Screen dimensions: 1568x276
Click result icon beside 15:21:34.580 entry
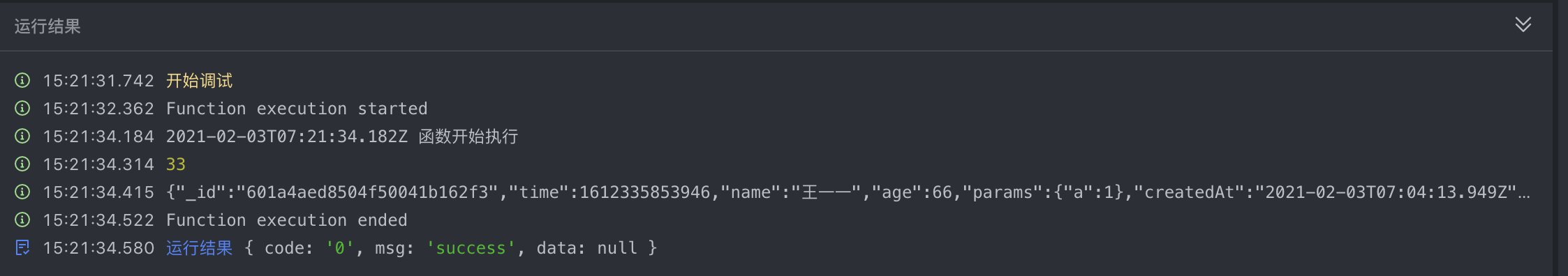(22, 248)
